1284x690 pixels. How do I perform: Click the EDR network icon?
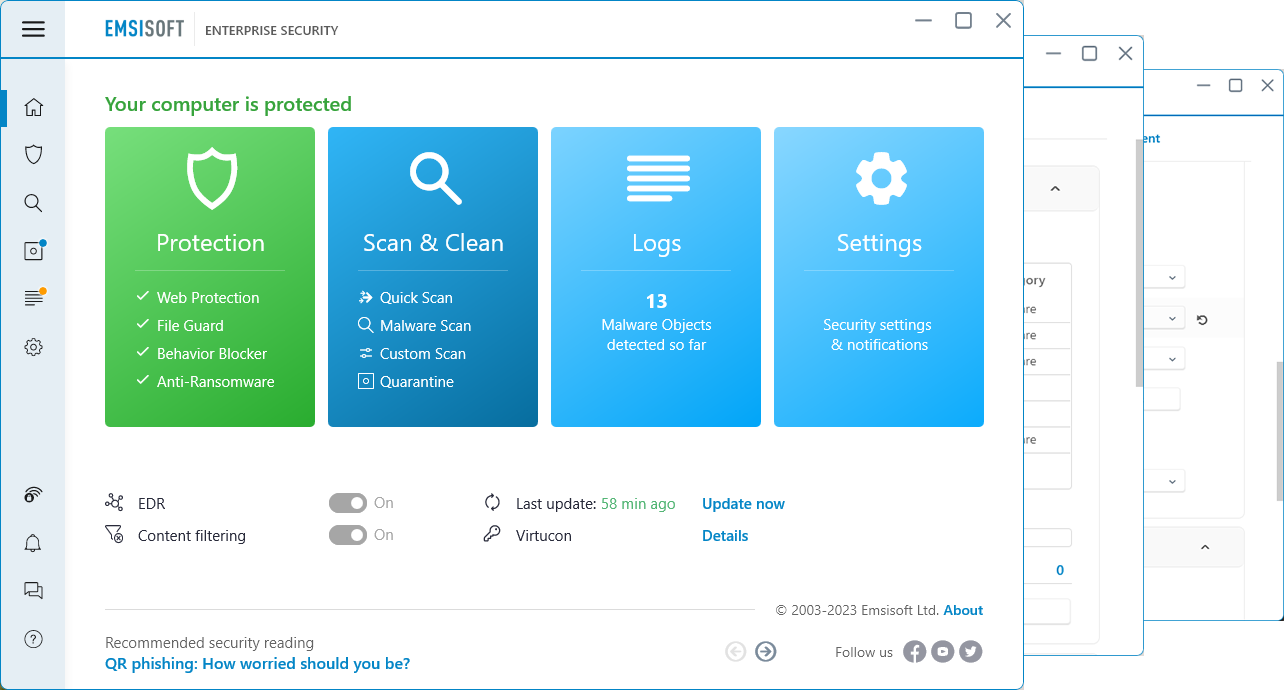point(114,503)
